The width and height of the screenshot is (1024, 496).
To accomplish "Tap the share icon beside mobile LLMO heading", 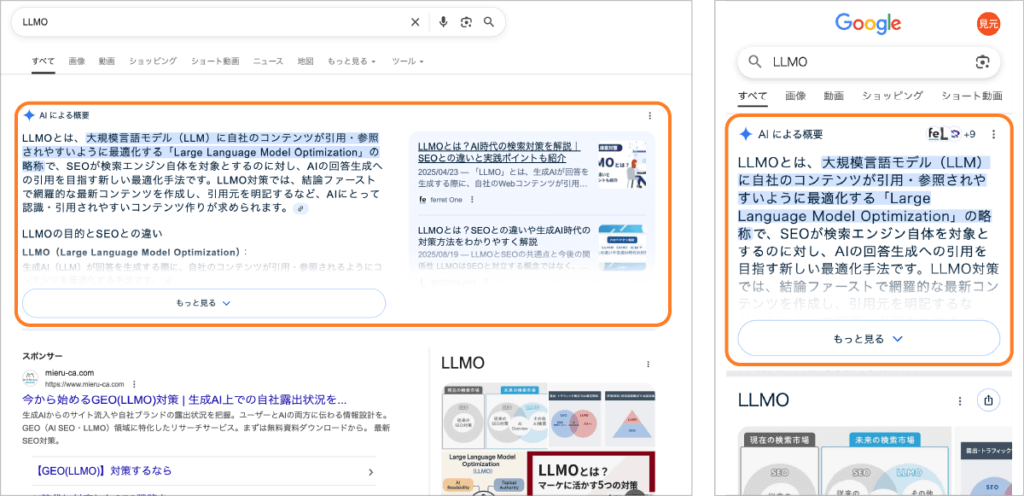I will [988, 400].
